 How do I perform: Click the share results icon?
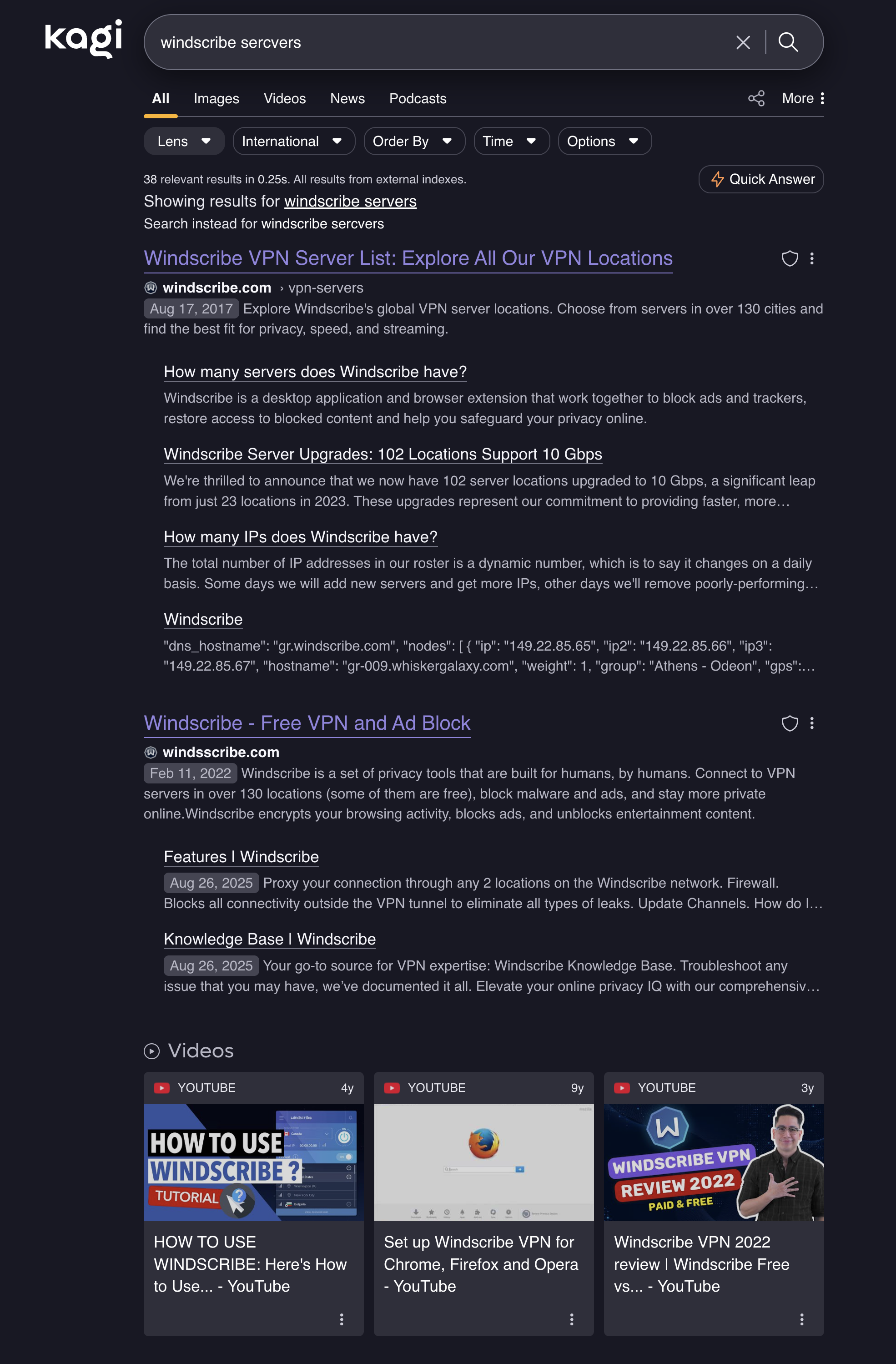click(x=756, y=98)
